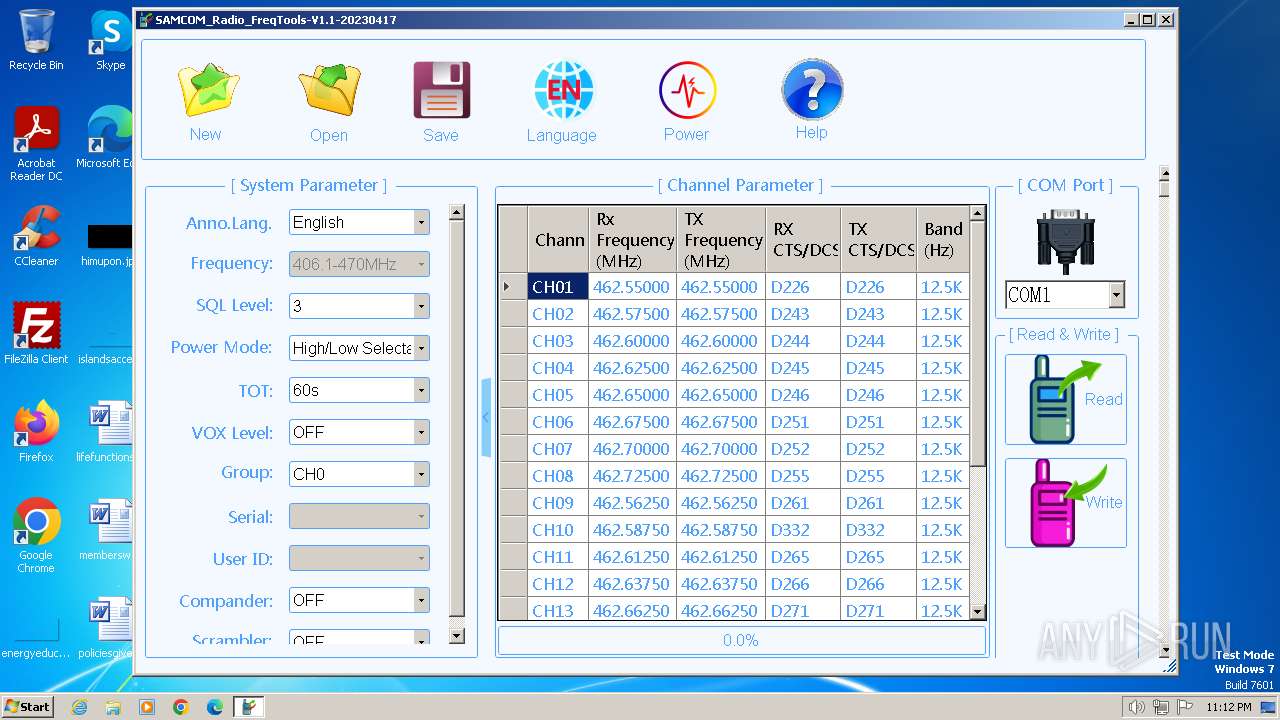1280x720 pixels.
Task: Expand the TOT dropdown showing 60s
Action: (x=359, y=390)
